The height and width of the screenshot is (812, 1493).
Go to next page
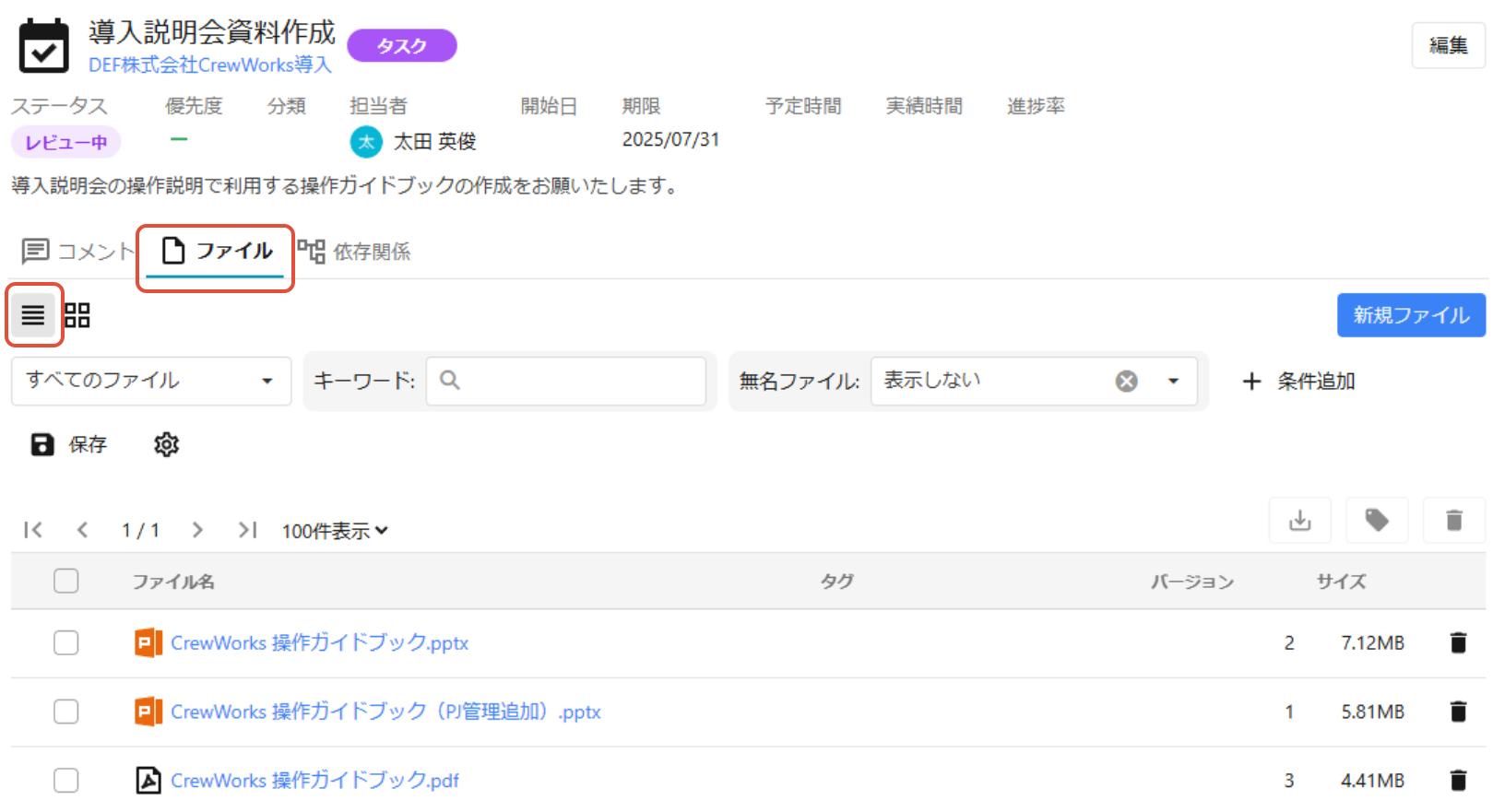[x=197, y=529]
